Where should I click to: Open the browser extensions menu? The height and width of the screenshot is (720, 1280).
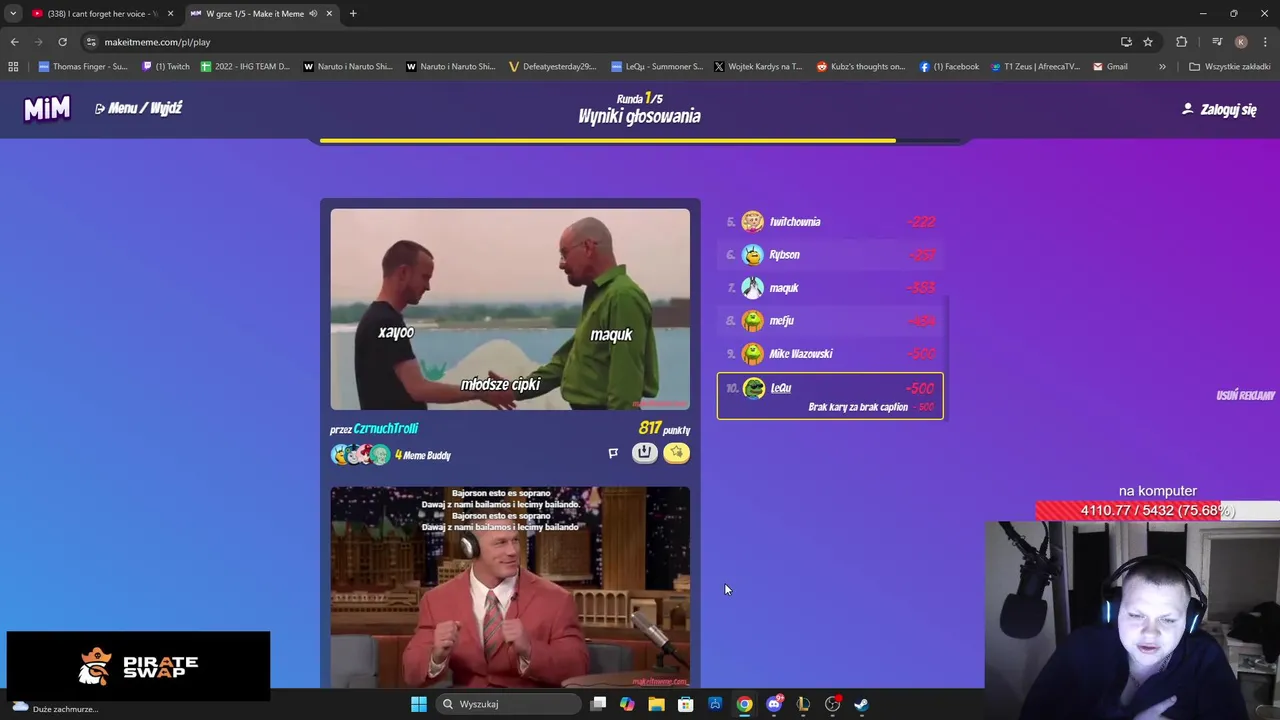pos(1181,42)
